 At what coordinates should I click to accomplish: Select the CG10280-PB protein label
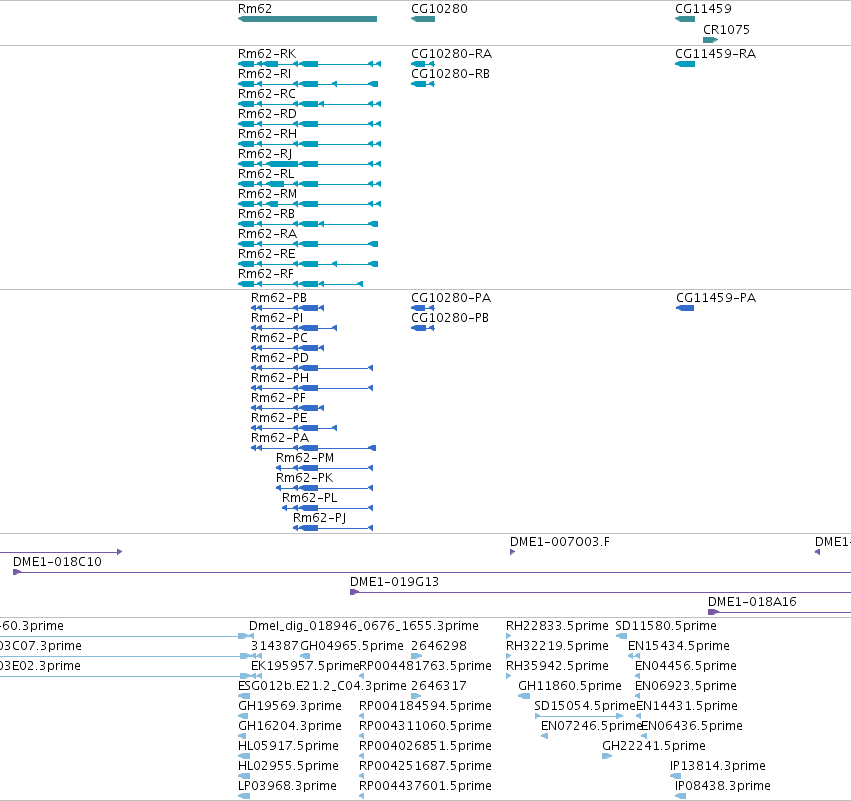450,318
